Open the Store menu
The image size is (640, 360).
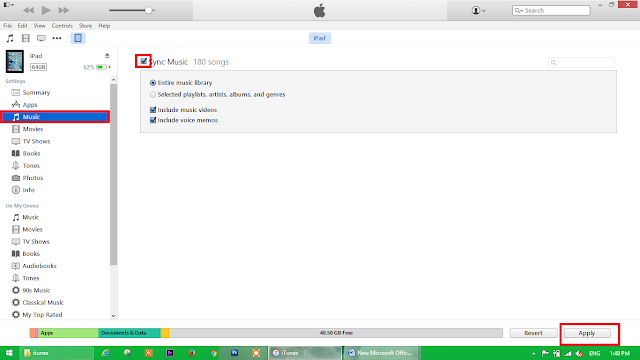85,26
